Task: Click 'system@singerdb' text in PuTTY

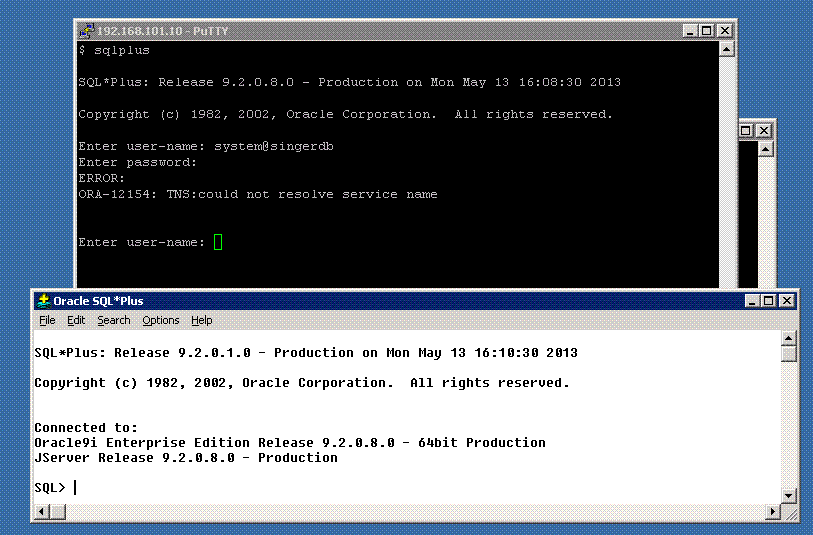Action: click(274, 146)
